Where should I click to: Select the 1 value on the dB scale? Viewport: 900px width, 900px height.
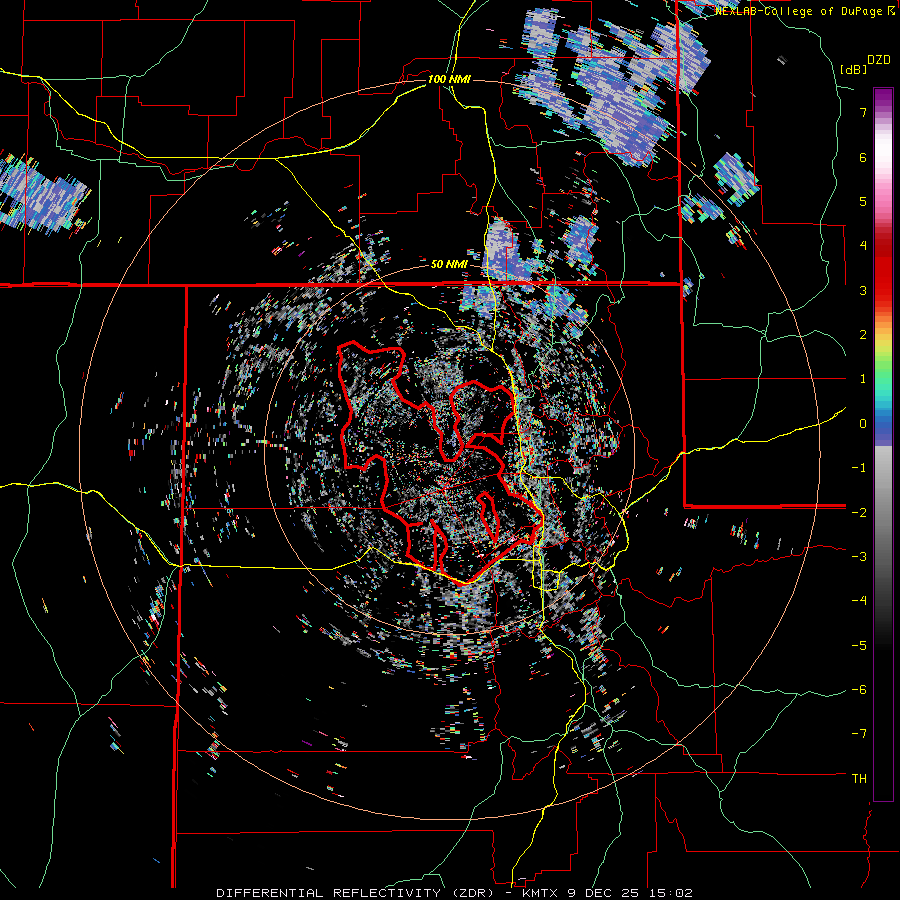pos(863,379)
